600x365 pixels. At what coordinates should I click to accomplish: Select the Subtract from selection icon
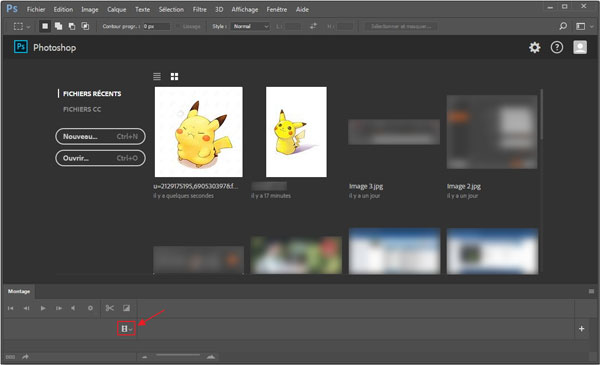click(72, 26)
